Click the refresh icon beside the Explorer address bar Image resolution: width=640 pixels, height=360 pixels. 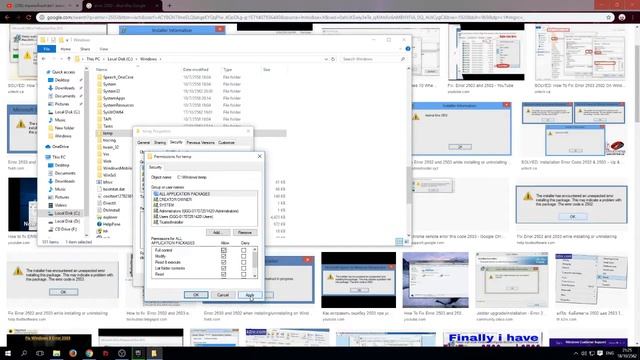pos(333,59)
